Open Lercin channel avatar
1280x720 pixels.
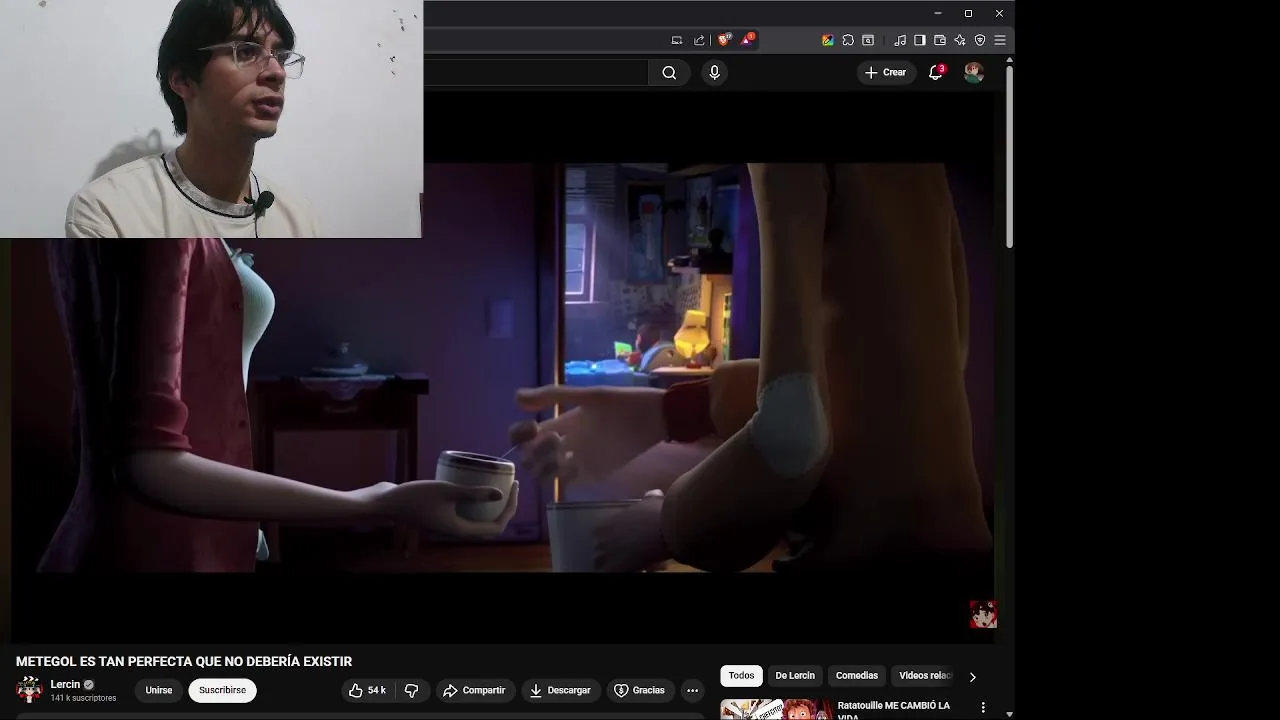(30, 689)
